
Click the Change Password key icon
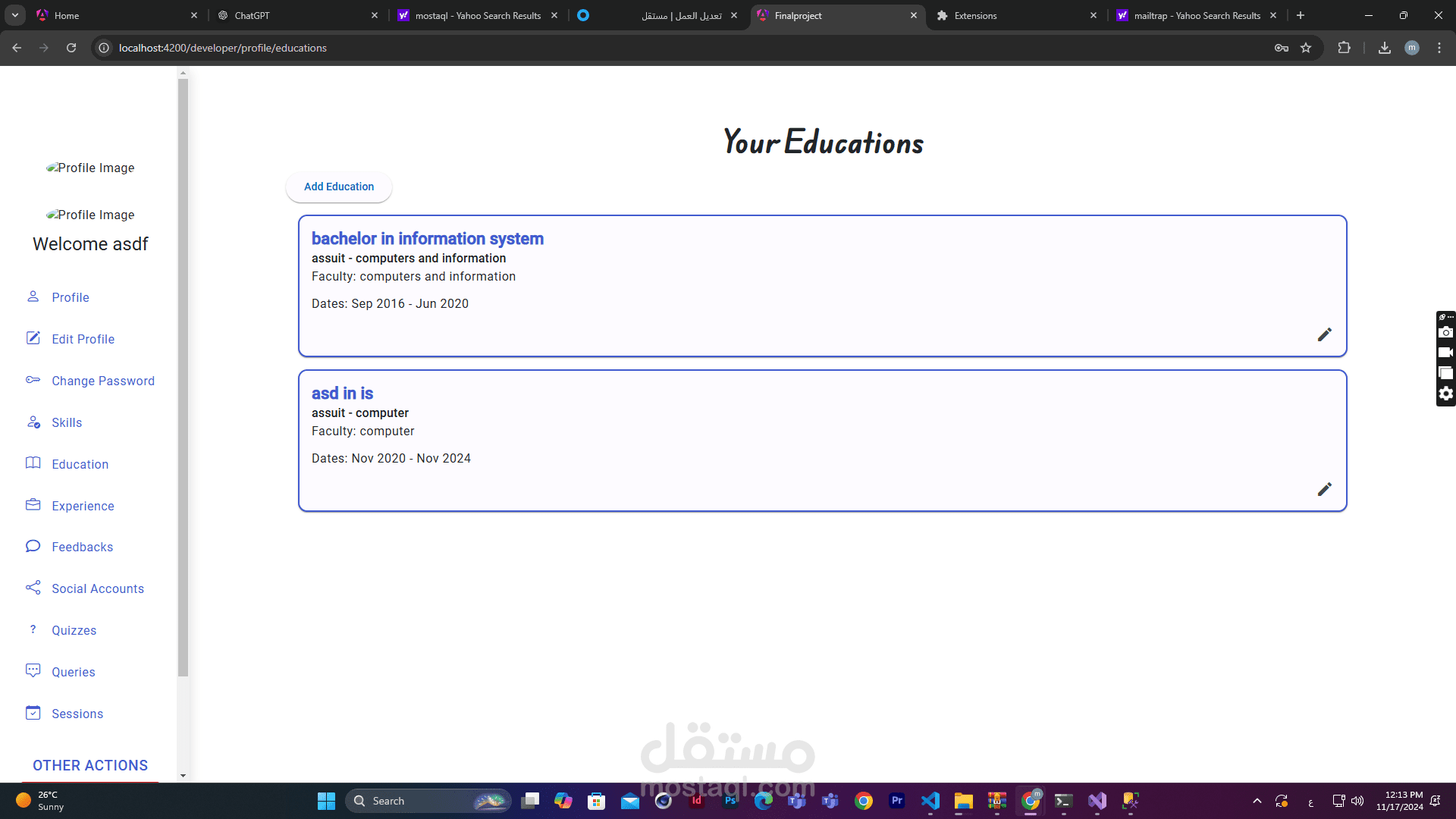click(x=33, y=380)
